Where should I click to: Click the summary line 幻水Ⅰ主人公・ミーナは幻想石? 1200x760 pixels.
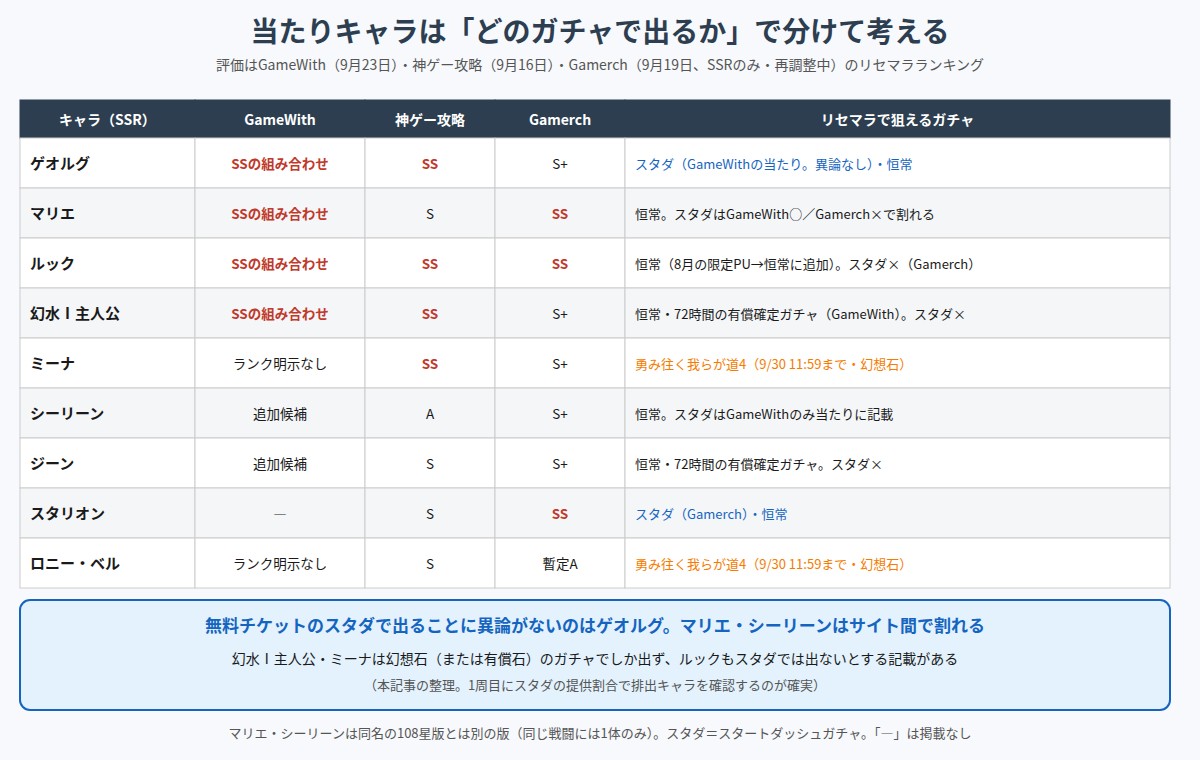pyautogui.click(x=595, y=659)
